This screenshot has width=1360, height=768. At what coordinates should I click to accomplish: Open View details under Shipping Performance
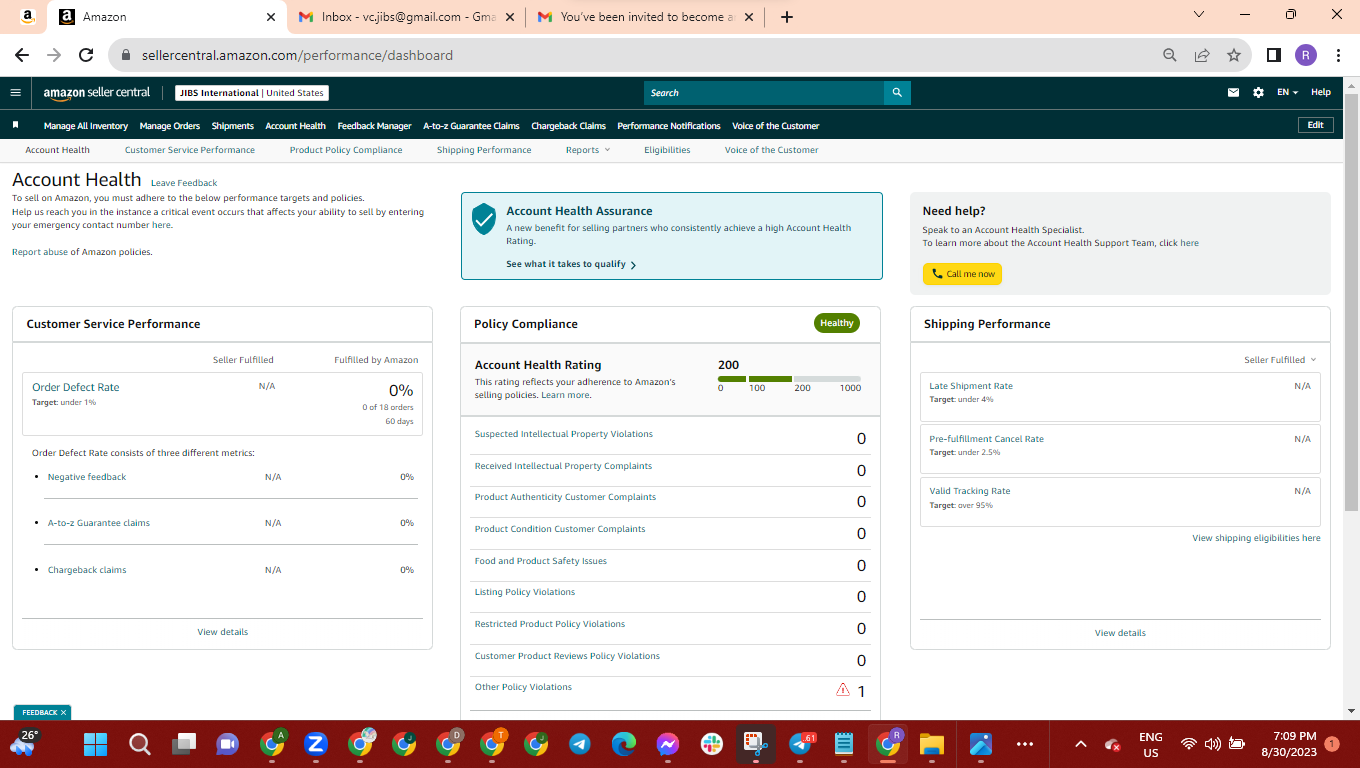(1120, 633)
